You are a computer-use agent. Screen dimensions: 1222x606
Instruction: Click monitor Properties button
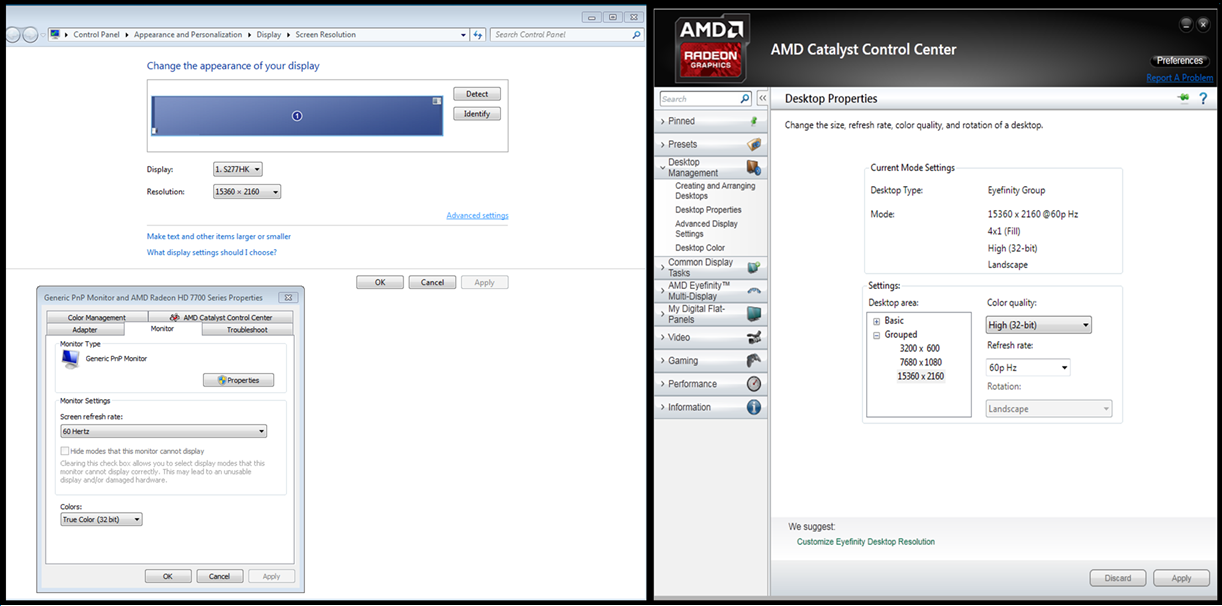point(238,380)
